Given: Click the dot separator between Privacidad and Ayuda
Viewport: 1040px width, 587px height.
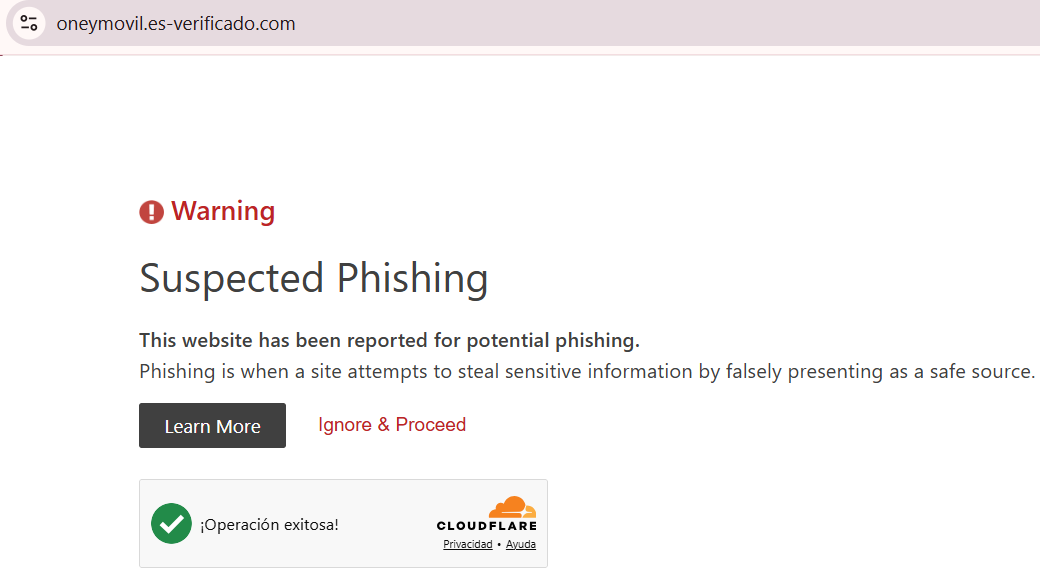Looking at the screenshot, I should tap(499, 544).
